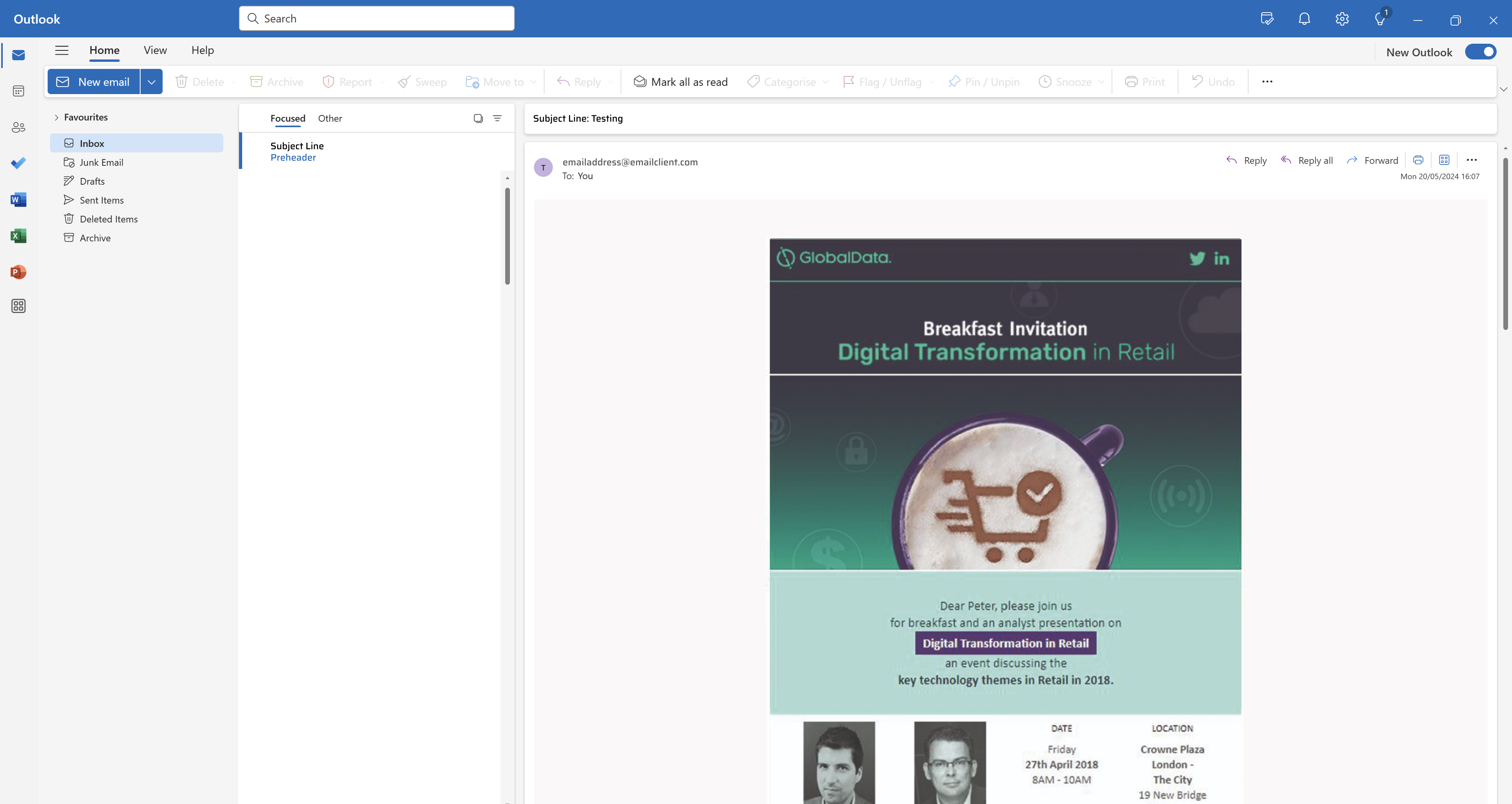Toggle select-all messages checkbox icon
Image resolution: width=1512 pixels, height=804 pixels.
[478, 119]
